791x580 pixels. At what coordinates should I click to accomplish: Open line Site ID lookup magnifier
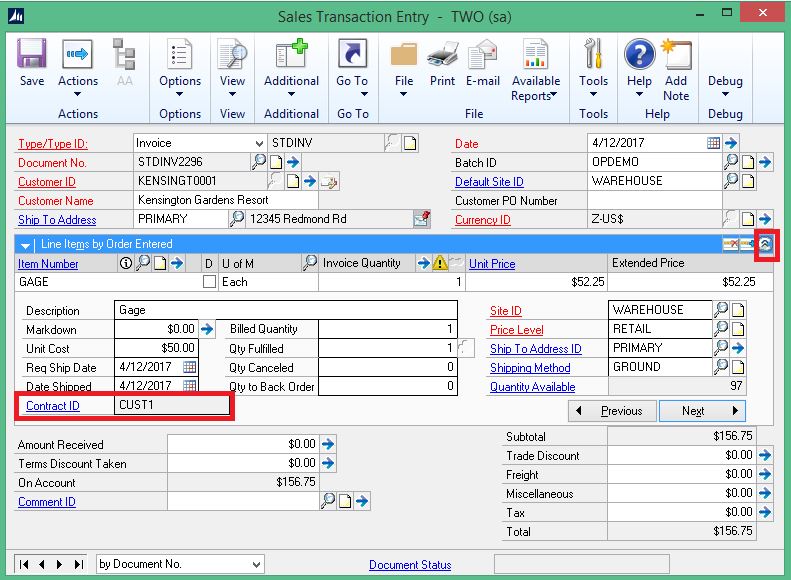[721, 310]
